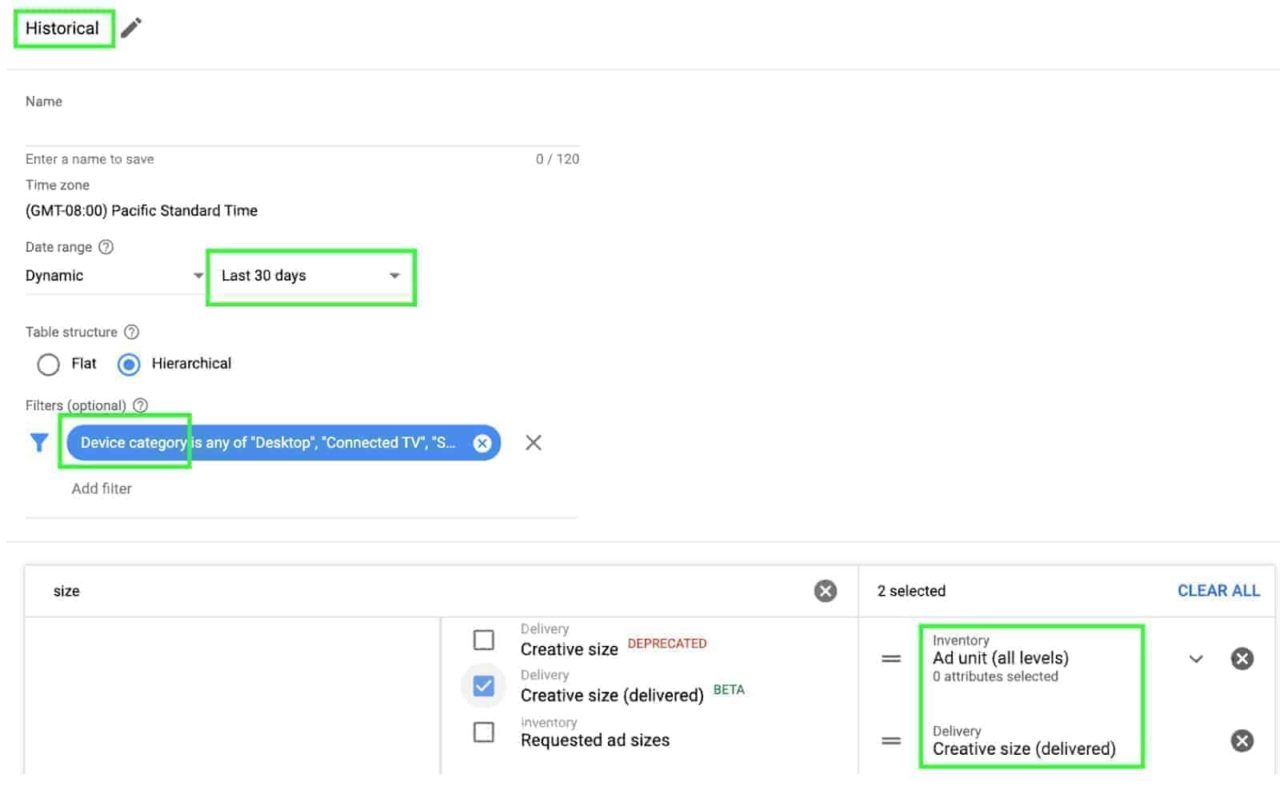This screenshot has height=786, width=1280.
Task: Remove Creative size (delivered) from selected dimensions
Action: [1241, 740]
